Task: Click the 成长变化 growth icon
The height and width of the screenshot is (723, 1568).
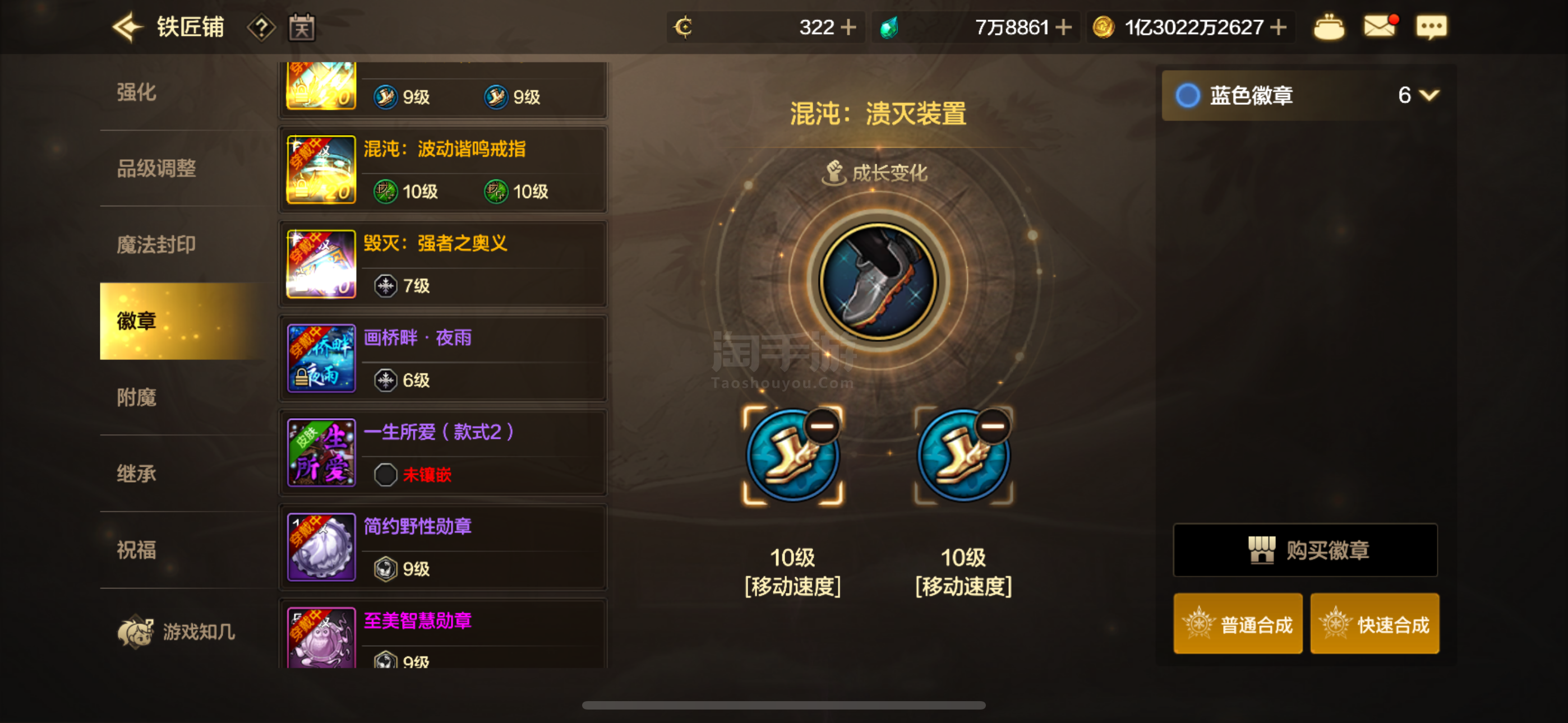Action: (x=833, y=173)
